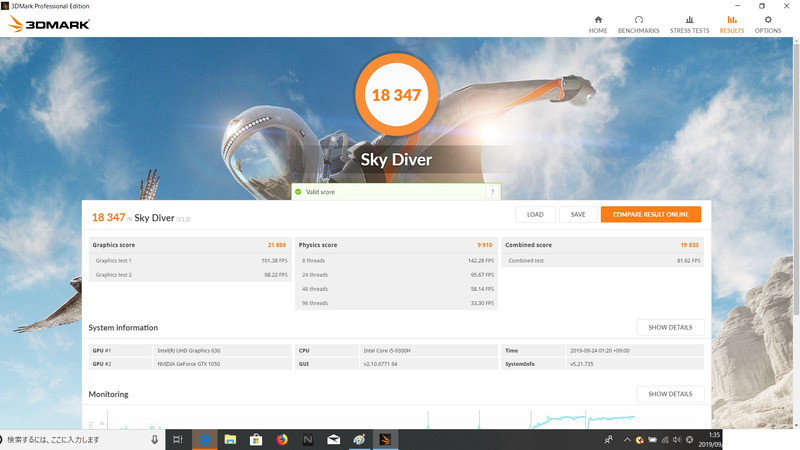Click the Valid score help question mark

[x=492, y=192]
